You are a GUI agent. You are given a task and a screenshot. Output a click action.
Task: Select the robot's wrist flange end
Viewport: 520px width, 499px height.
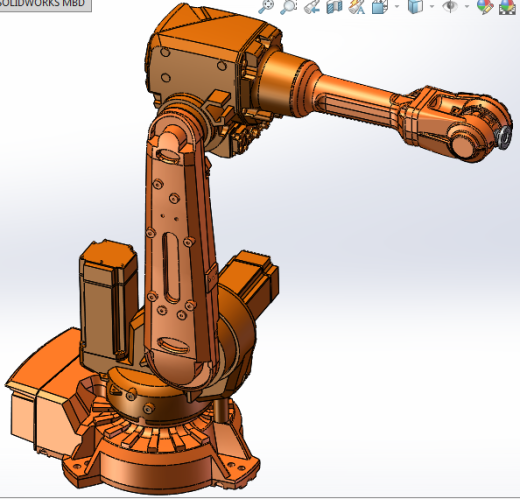503,137
